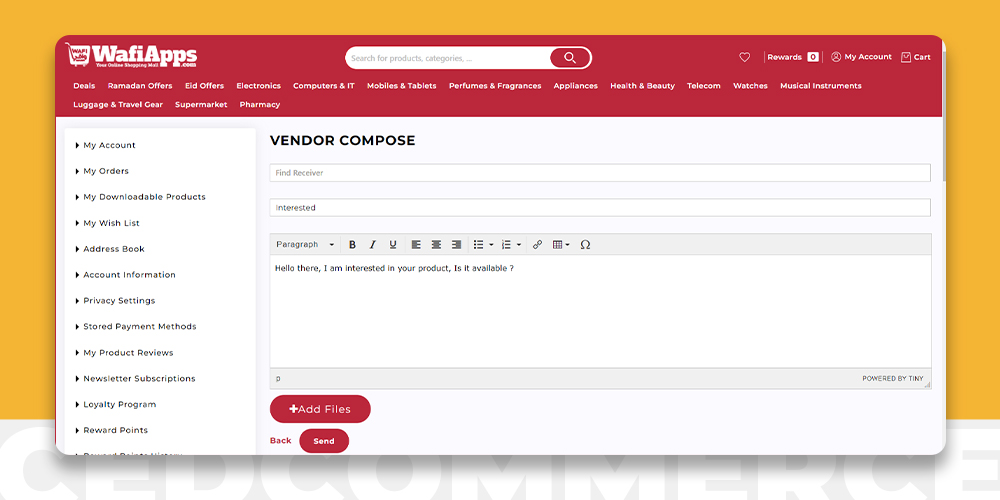
Task: Align text left in editor
Action: [x=416, y=244]
